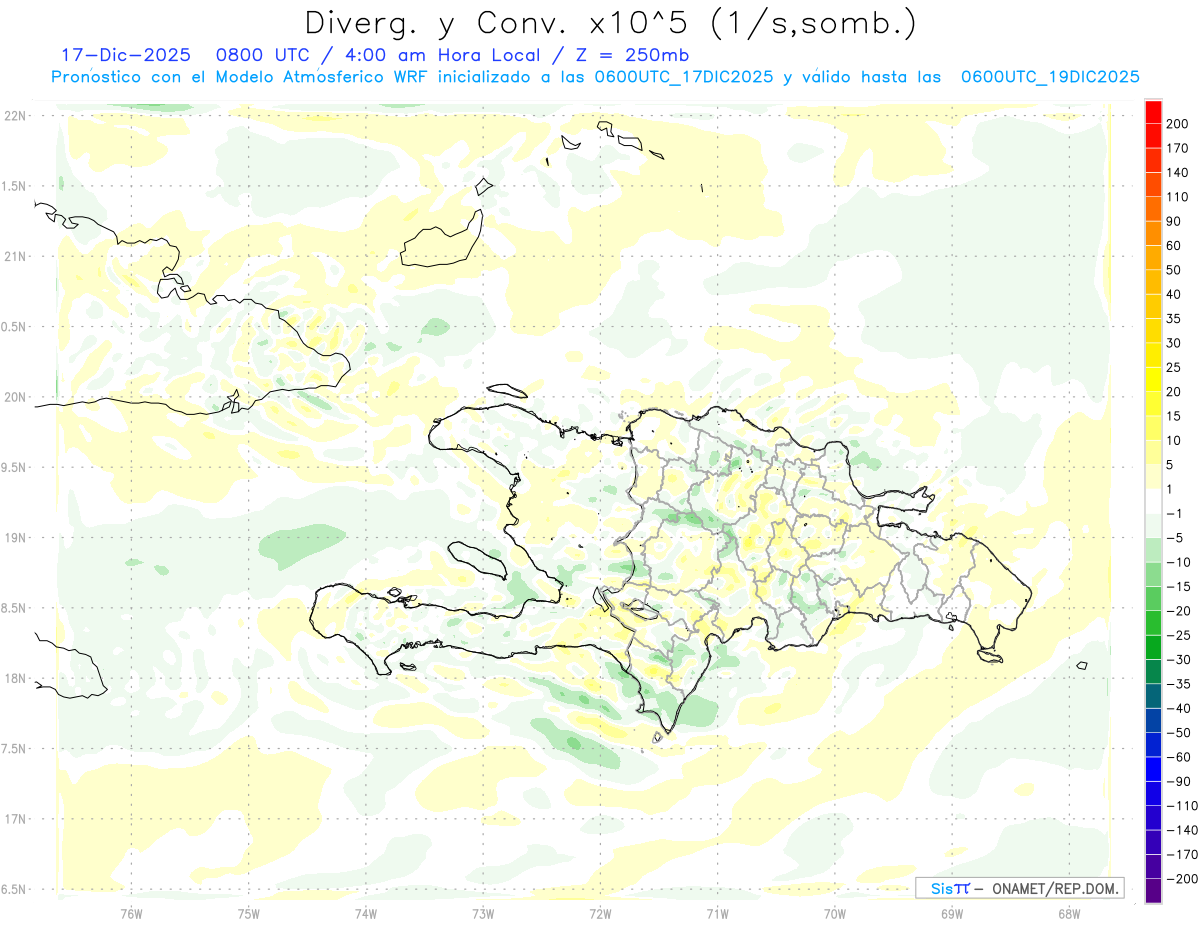
Task: Click the orange colorbar band between 60 and 90
Action: 1153,234
